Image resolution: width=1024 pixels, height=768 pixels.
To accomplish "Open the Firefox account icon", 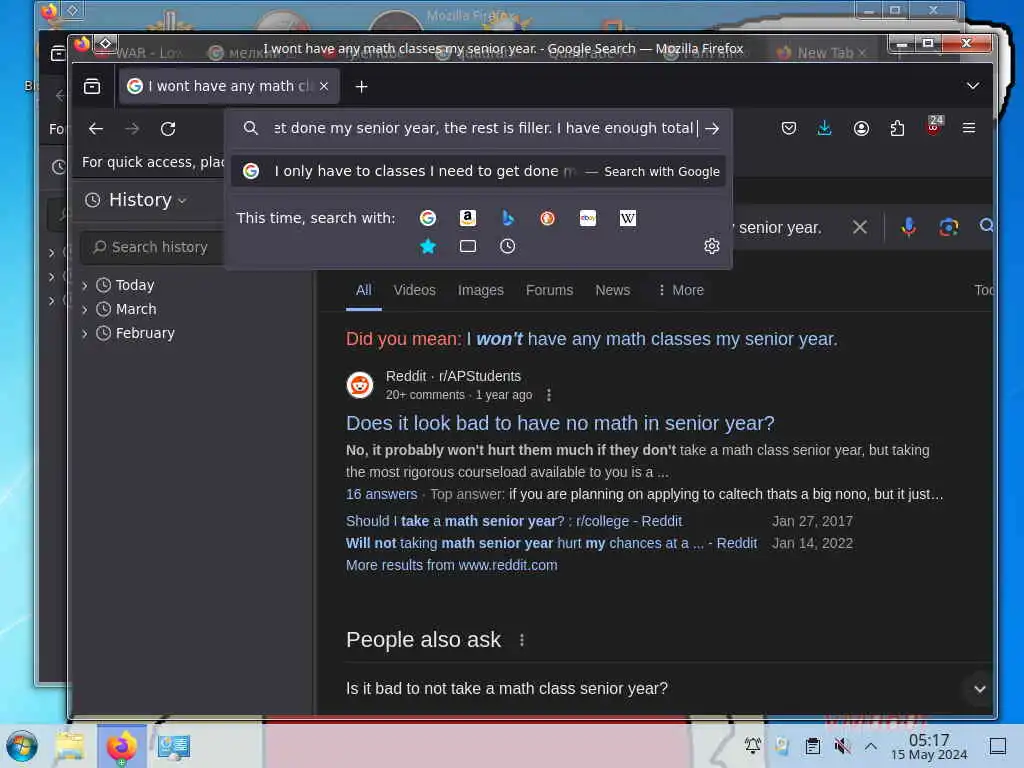I will tap(861, 128).
